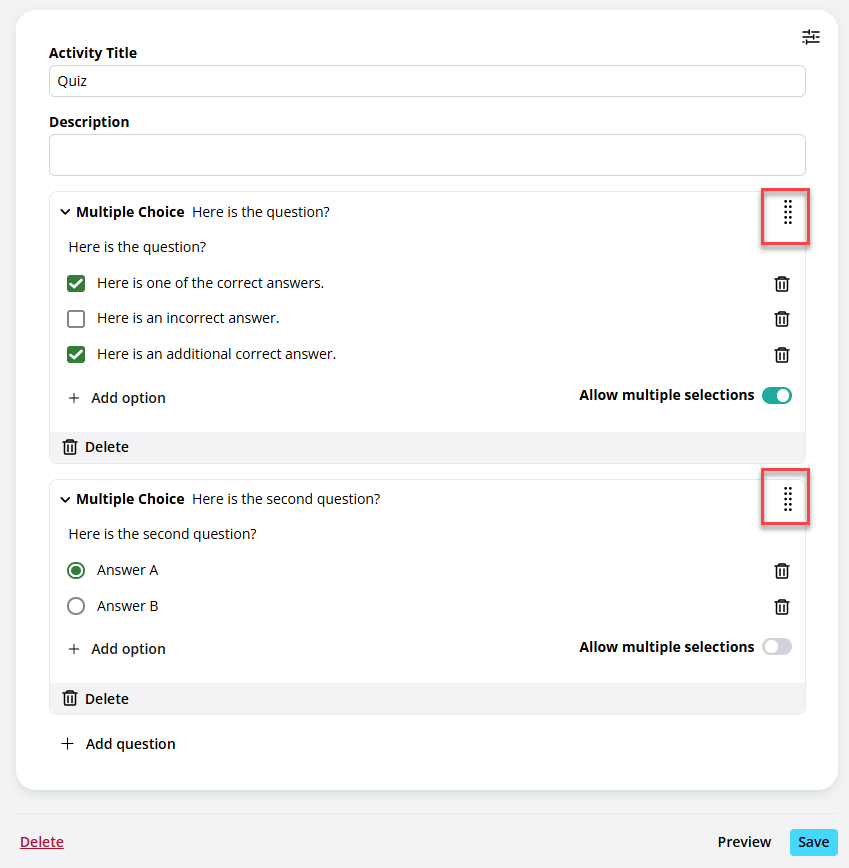Check the 'Here is an incorrect answer' box

(x=76, y=319)
